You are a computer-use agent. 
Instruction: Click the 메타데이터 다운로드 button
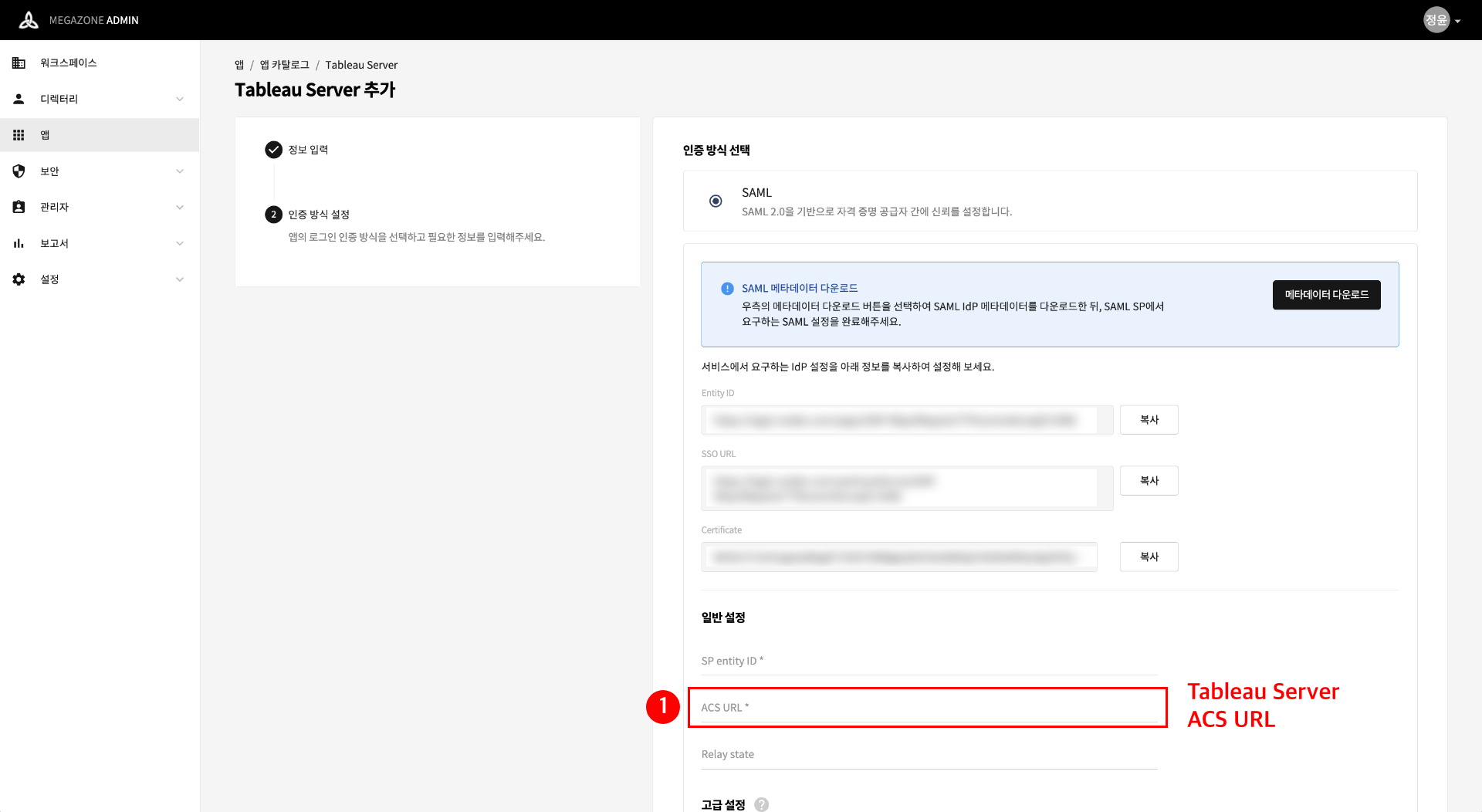(x=1326, y=295)
